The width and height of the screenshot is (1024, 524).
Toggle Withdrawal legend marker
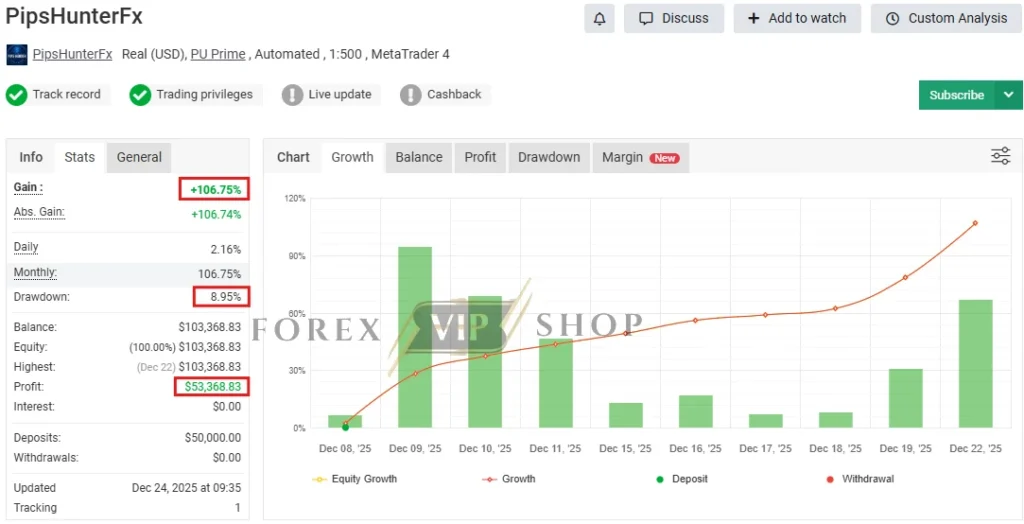(860, 479)
